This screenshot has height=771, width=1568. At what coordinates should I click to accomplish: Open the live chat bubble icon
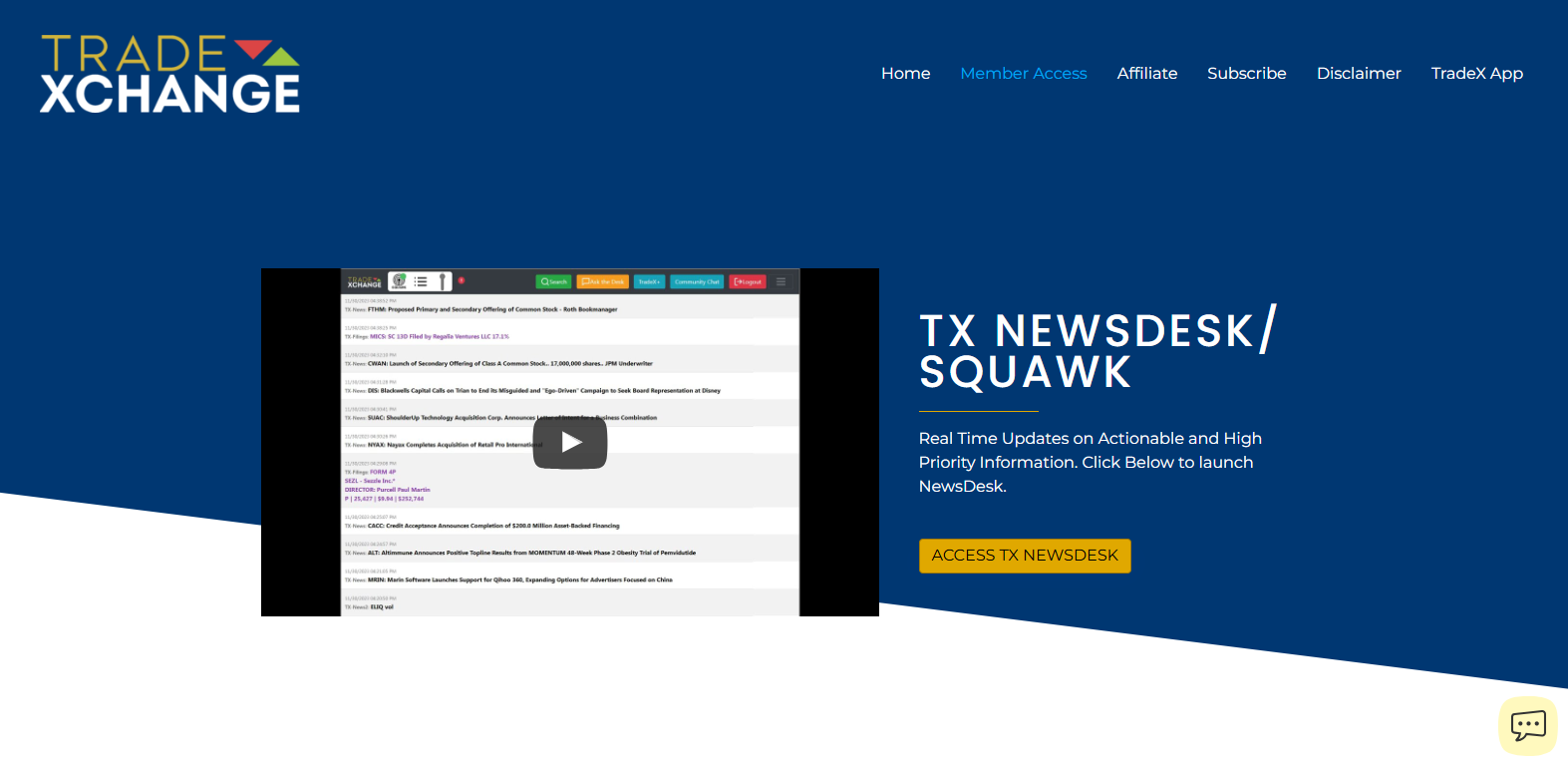pyautogui.click(x=1528, y=725)
